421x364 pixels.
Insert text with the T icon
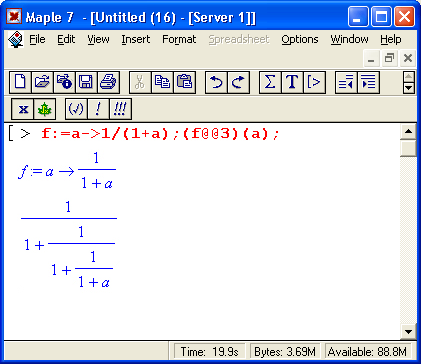click(292, 82)
